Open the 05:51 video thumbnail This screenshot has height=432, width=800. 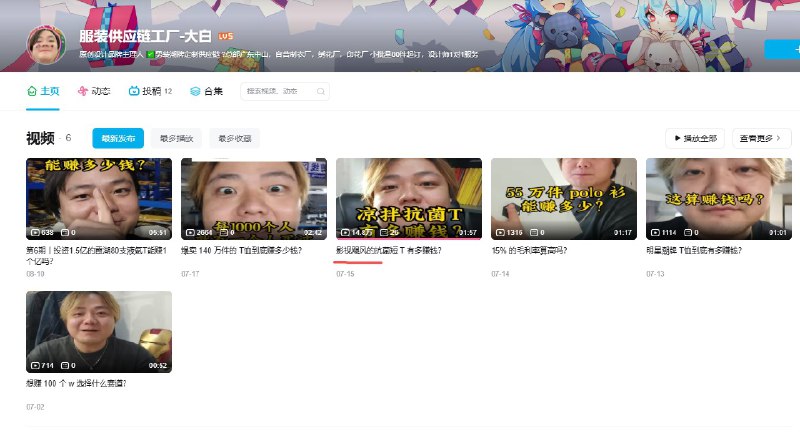pos(99,199)
